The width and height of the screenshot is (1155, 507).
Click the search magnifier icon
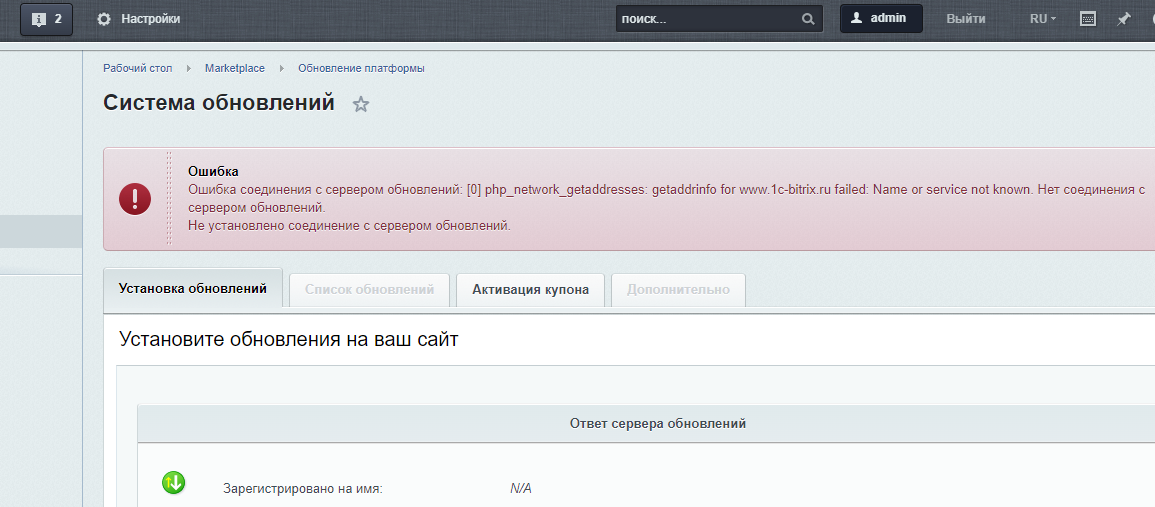tap(808, 19)
